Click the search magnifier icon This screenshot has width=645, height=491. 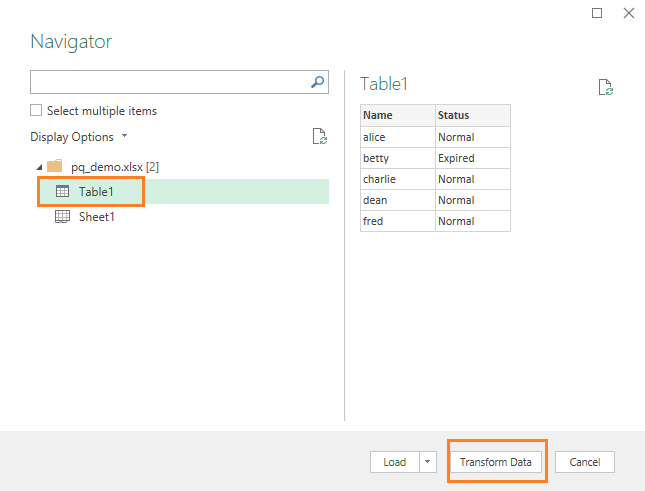pos(317,82)
